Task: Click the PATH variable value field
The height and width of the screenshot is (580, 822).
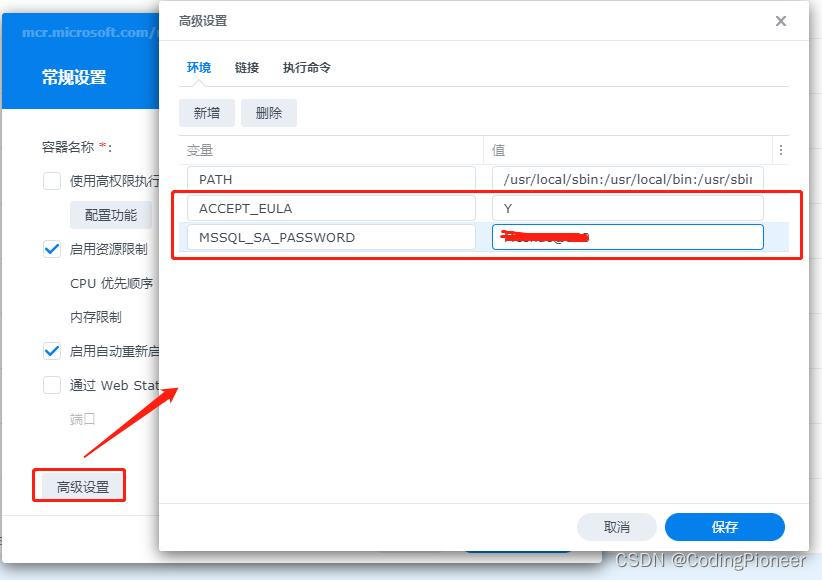Action: pos(628,177)
